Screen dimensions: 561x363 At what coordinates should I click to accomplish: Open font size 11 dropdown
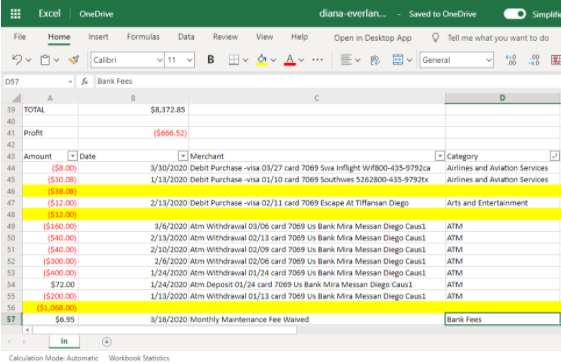(x=190, y=60)
